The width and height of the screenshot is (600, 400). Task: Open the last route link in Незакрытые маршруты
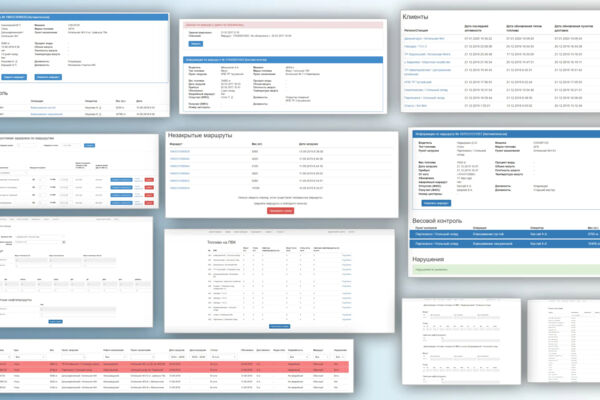pyautogui.click(x=179, y=188)
